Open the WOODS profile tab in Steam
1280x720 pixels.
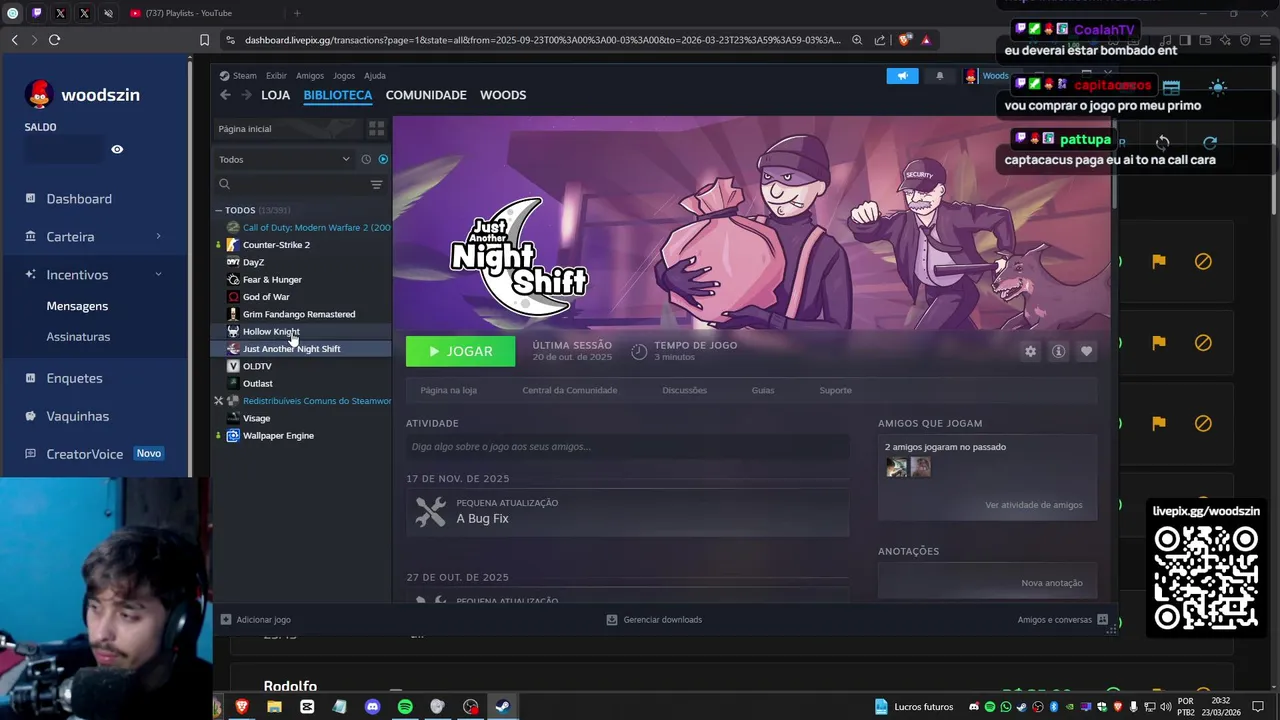coord(503,95)
